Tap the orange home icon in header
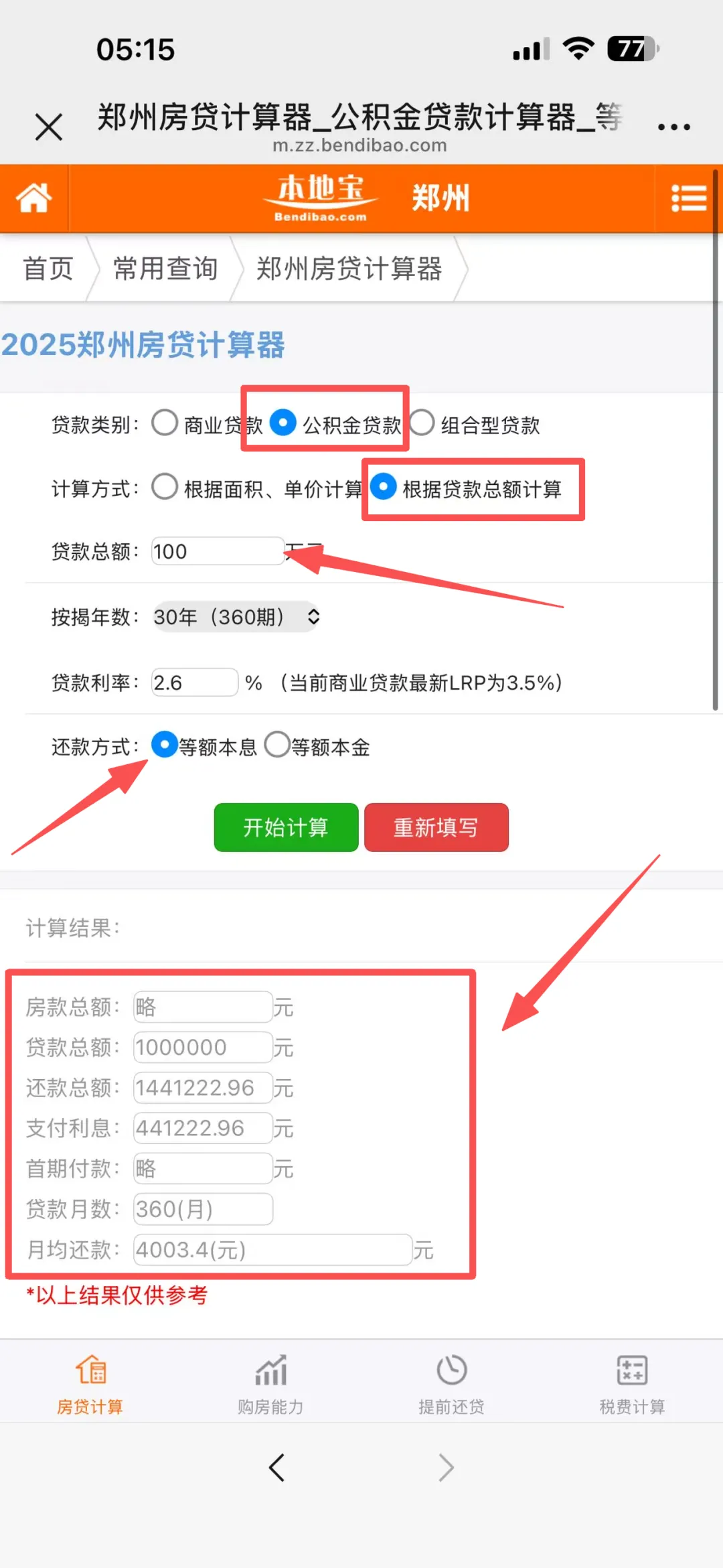Image resolution: width=723 pixels, height=1568 pixels. [x=34, y=198]
